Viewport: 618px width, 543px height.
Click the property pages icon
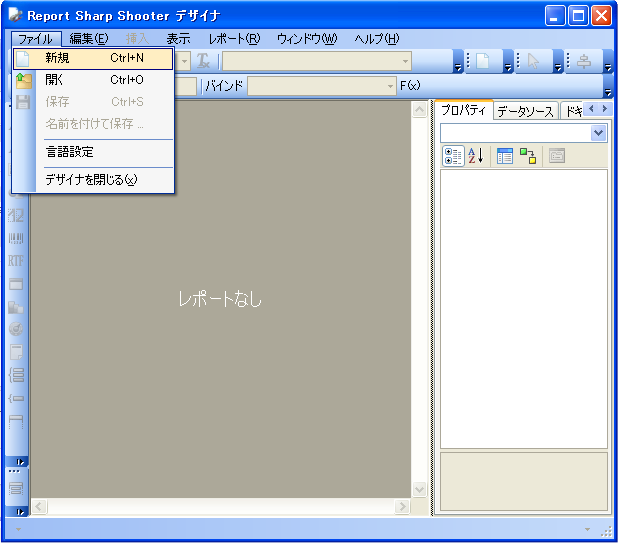(x=557, y=156)
